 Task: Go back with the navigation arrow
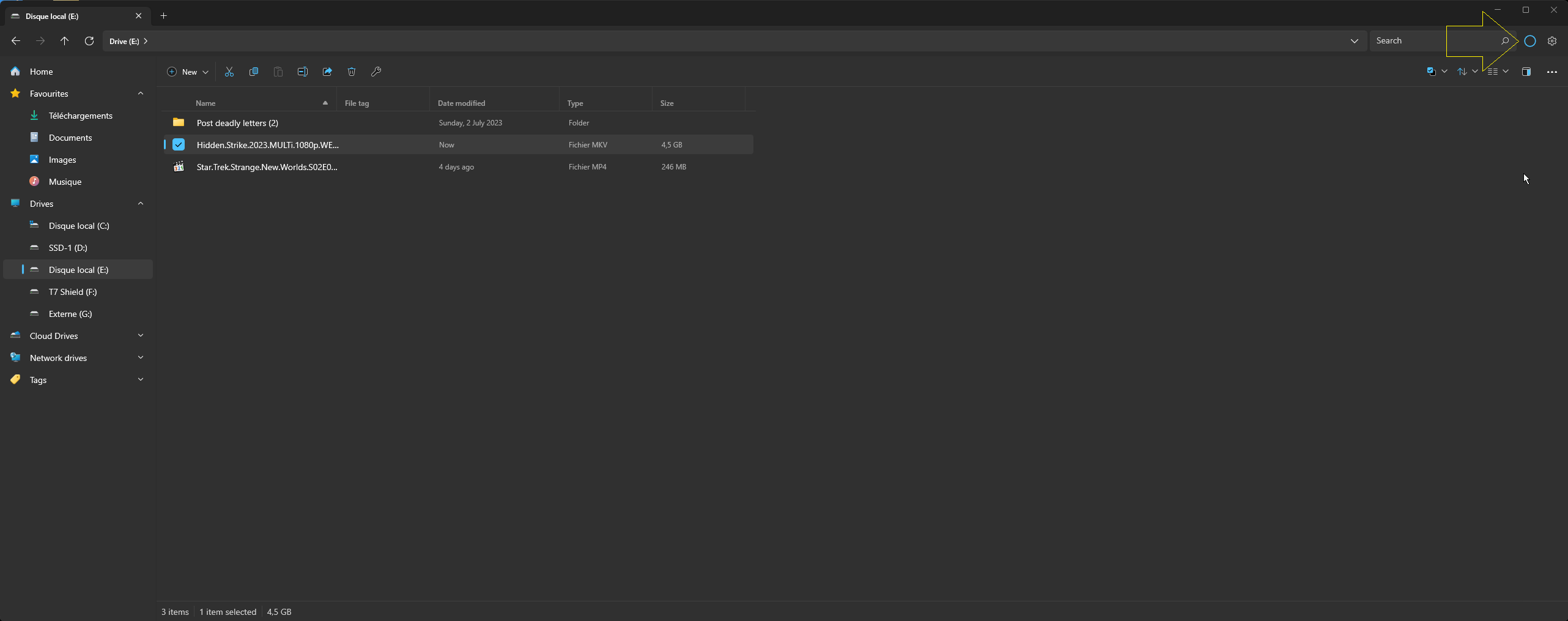[x=15, y=41]
